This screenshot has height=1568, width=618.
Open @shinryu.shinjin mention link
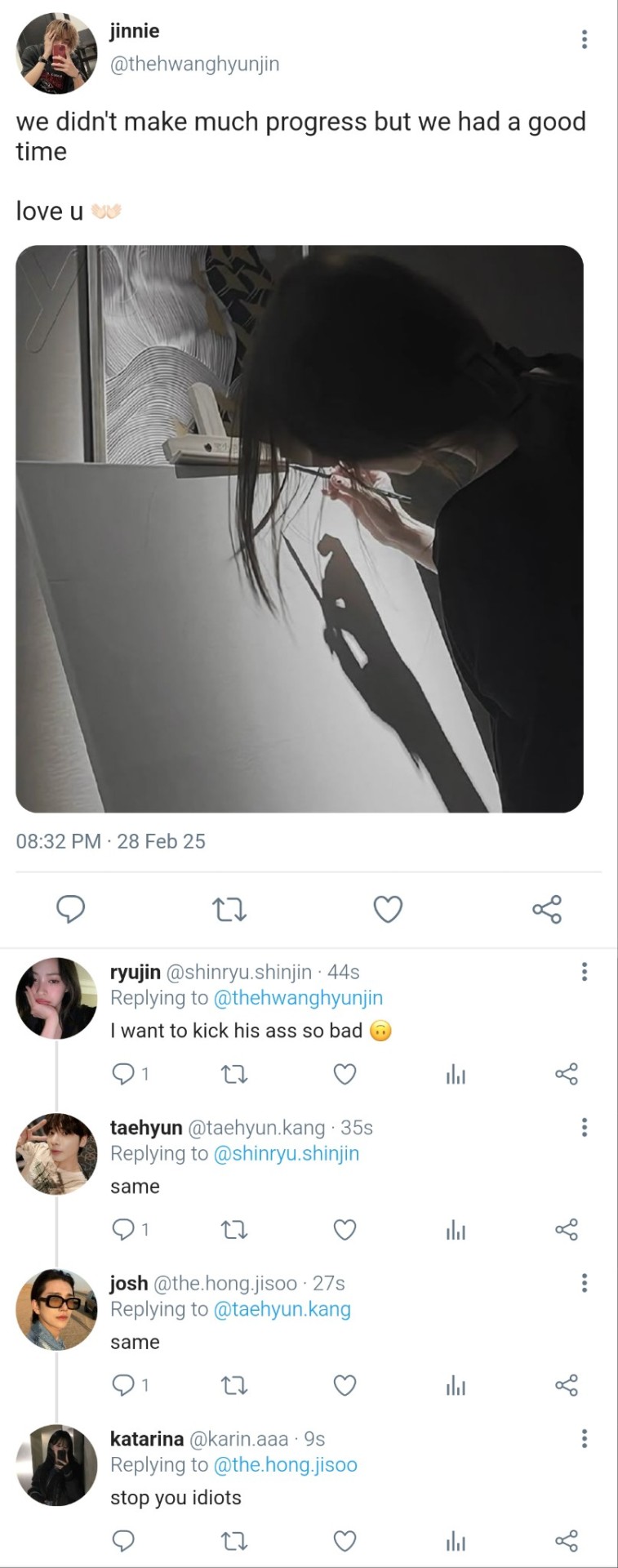point(286,1153)
